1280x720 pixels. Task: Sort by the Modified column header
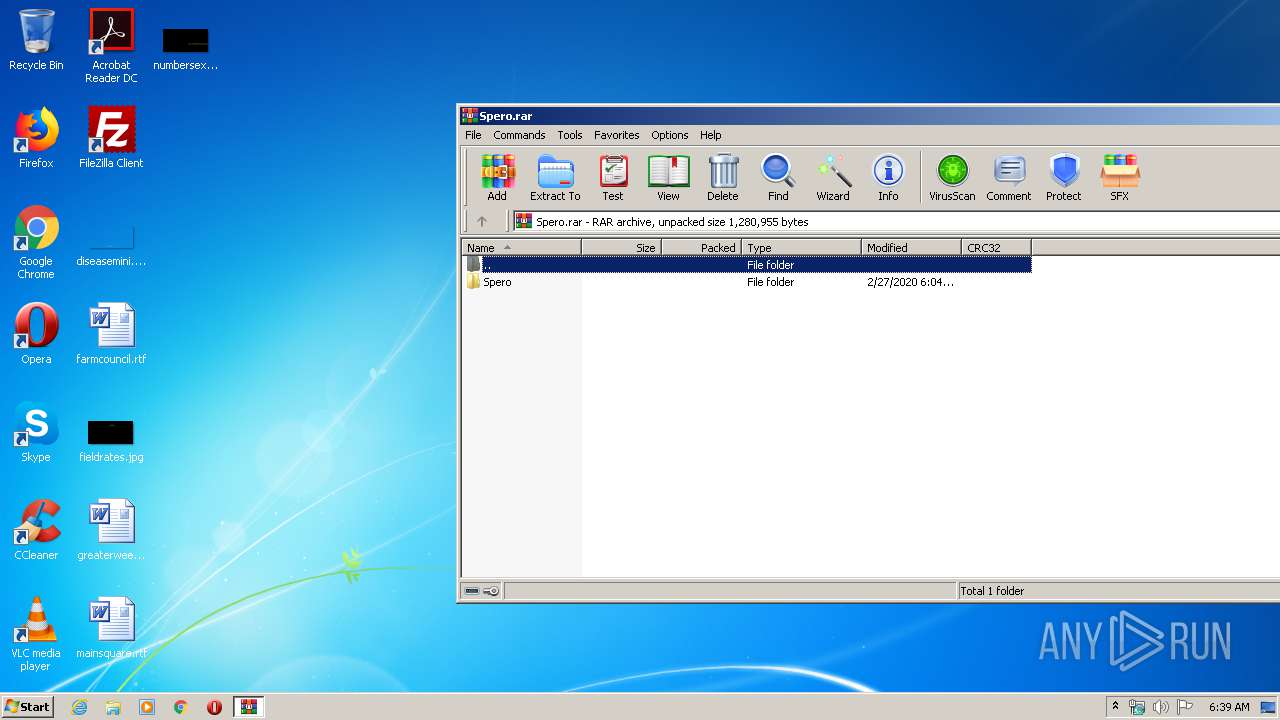912,247
